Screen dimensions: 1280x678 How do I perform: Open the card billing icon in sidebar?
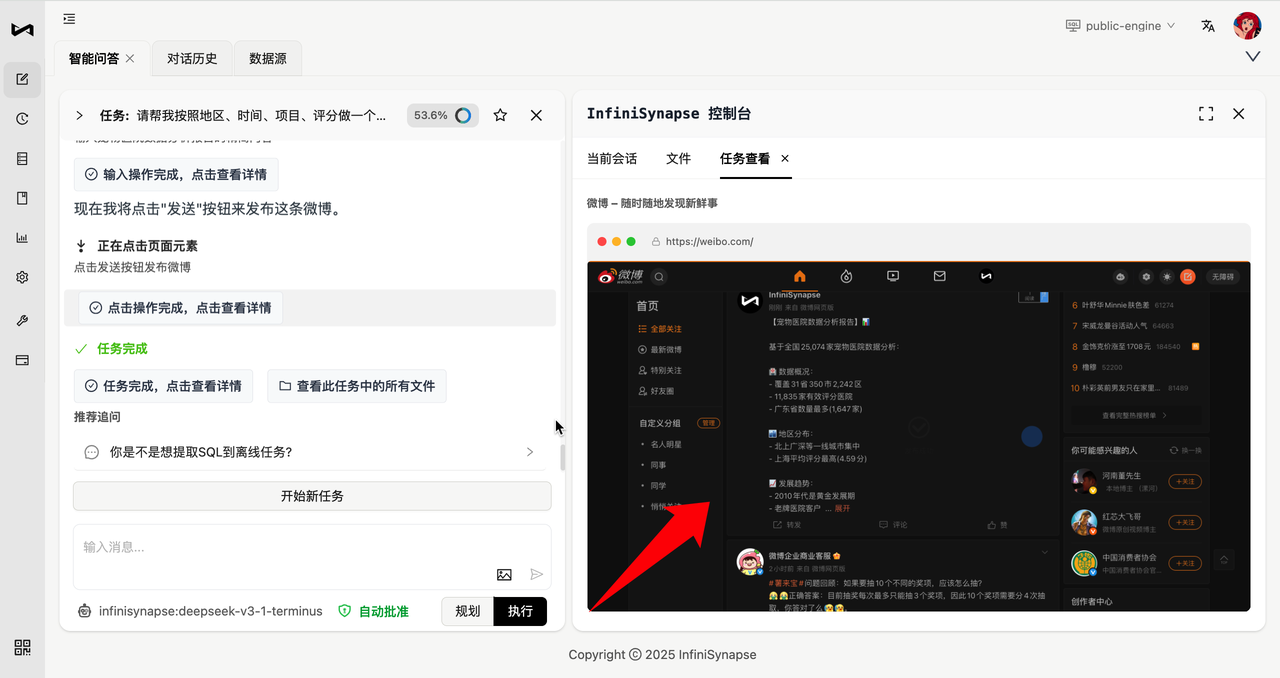pos(22,360)
